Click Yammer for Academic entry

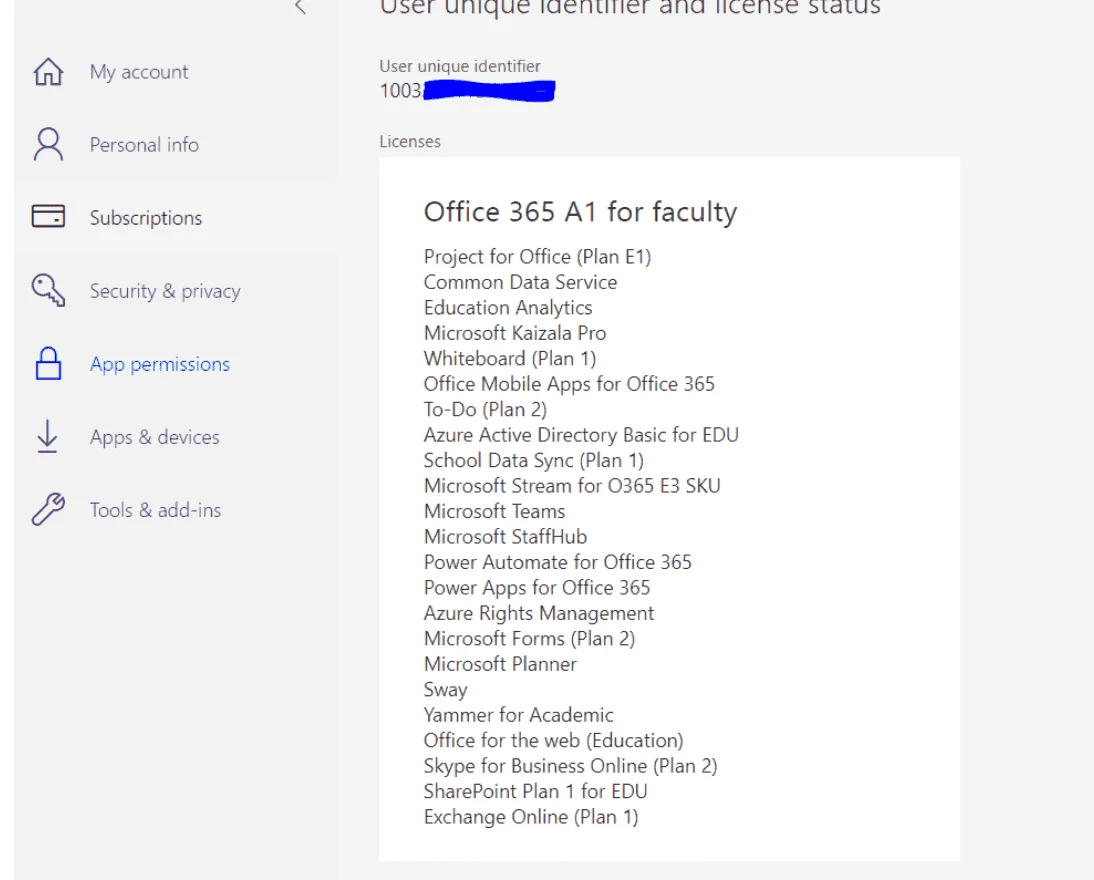click(x=518, y=715)
